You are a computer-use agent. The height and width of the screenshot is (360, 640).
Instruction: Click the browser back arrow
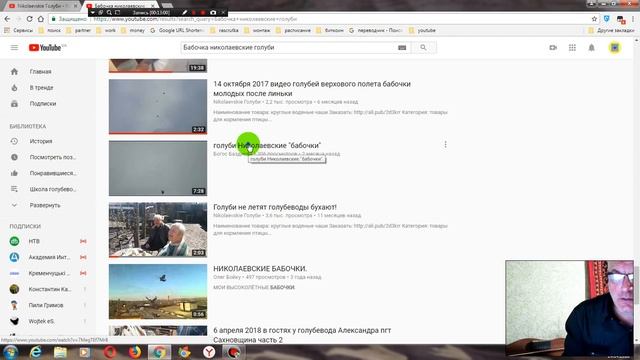[x=7, y=19]
